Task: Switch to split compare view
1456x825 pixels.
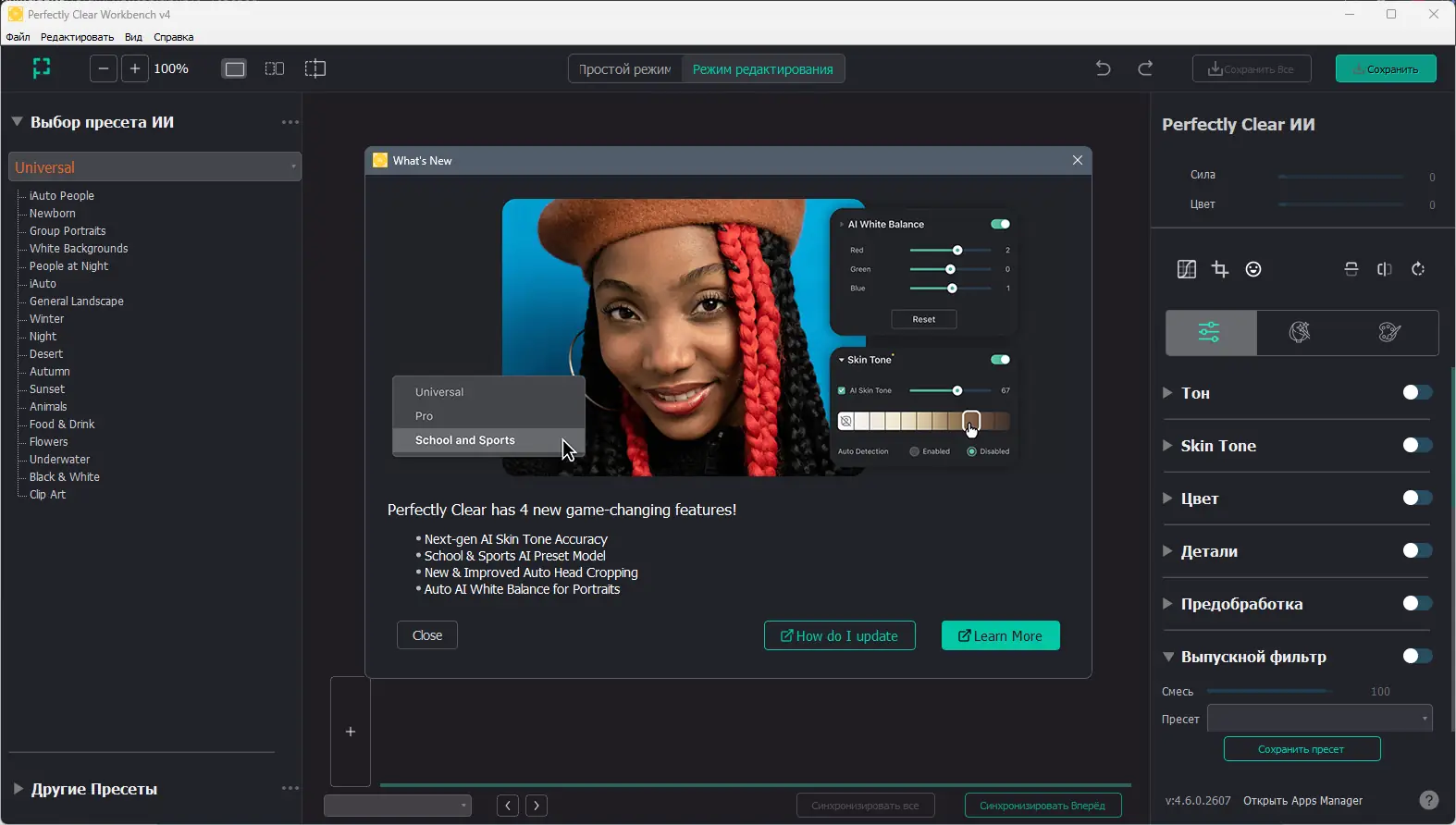Action: (x=315, y=68)
